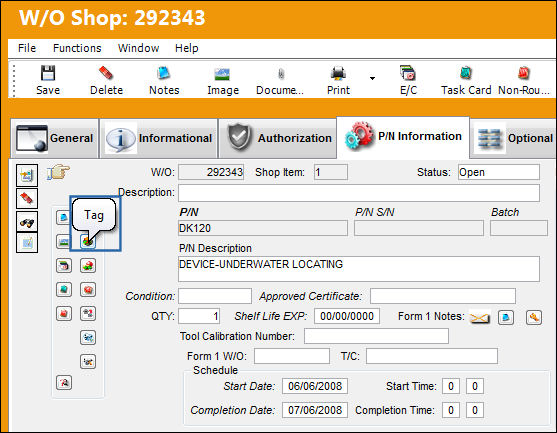The width and height of the screenshot is (557, 433).
Task: Click the landscape image button in the side panel
Action: 64,242
